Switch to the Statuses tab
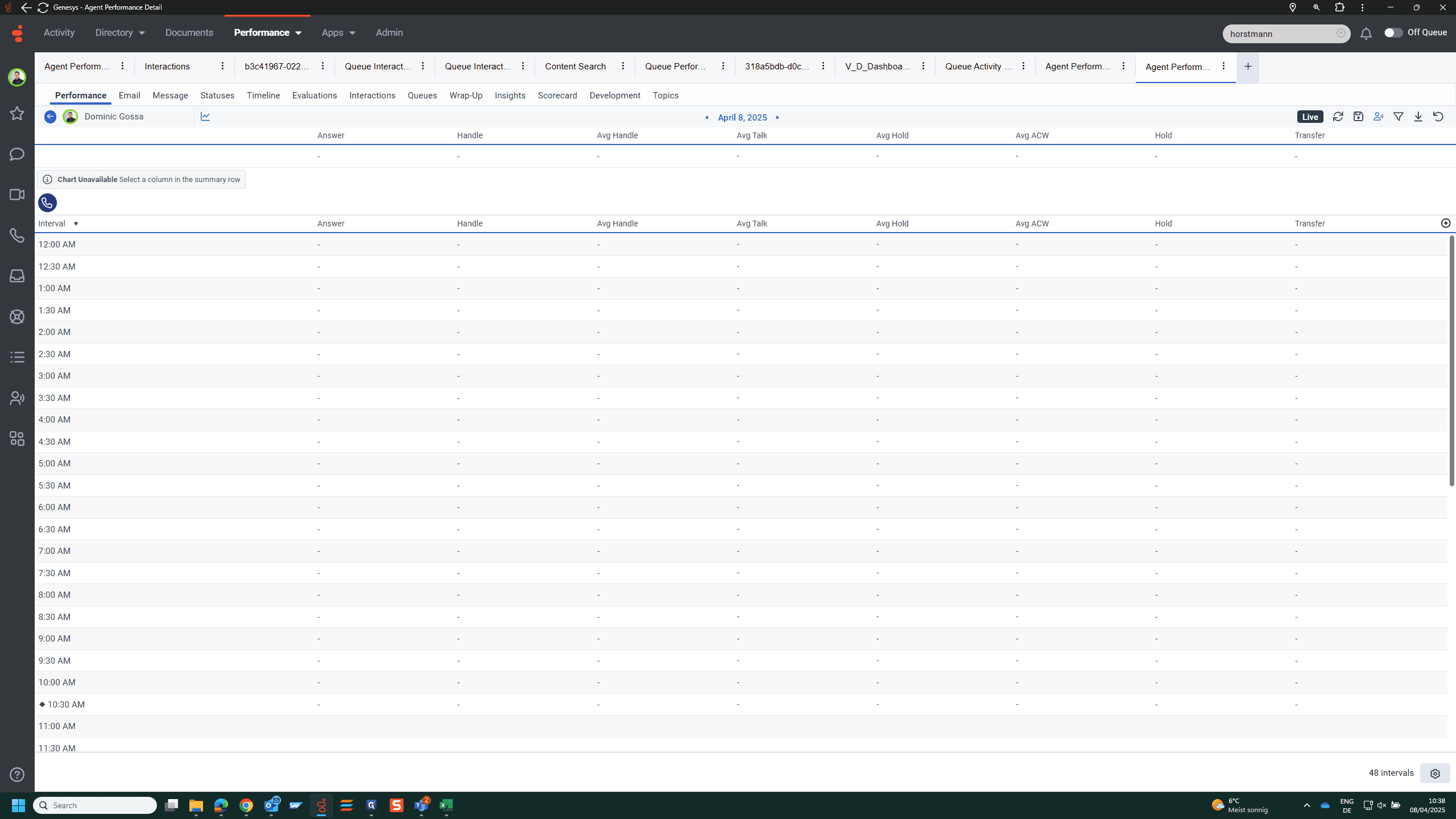 coord(217,96)
